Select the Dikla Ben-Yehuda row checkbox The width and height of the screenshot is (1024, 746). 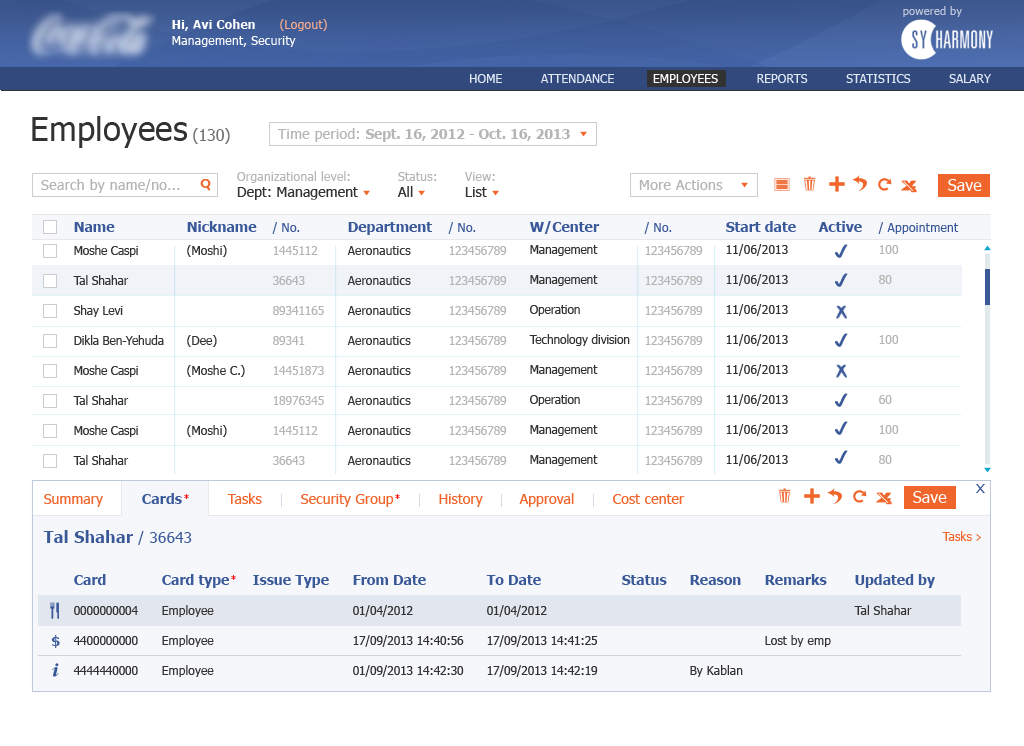tap(50, 341)
